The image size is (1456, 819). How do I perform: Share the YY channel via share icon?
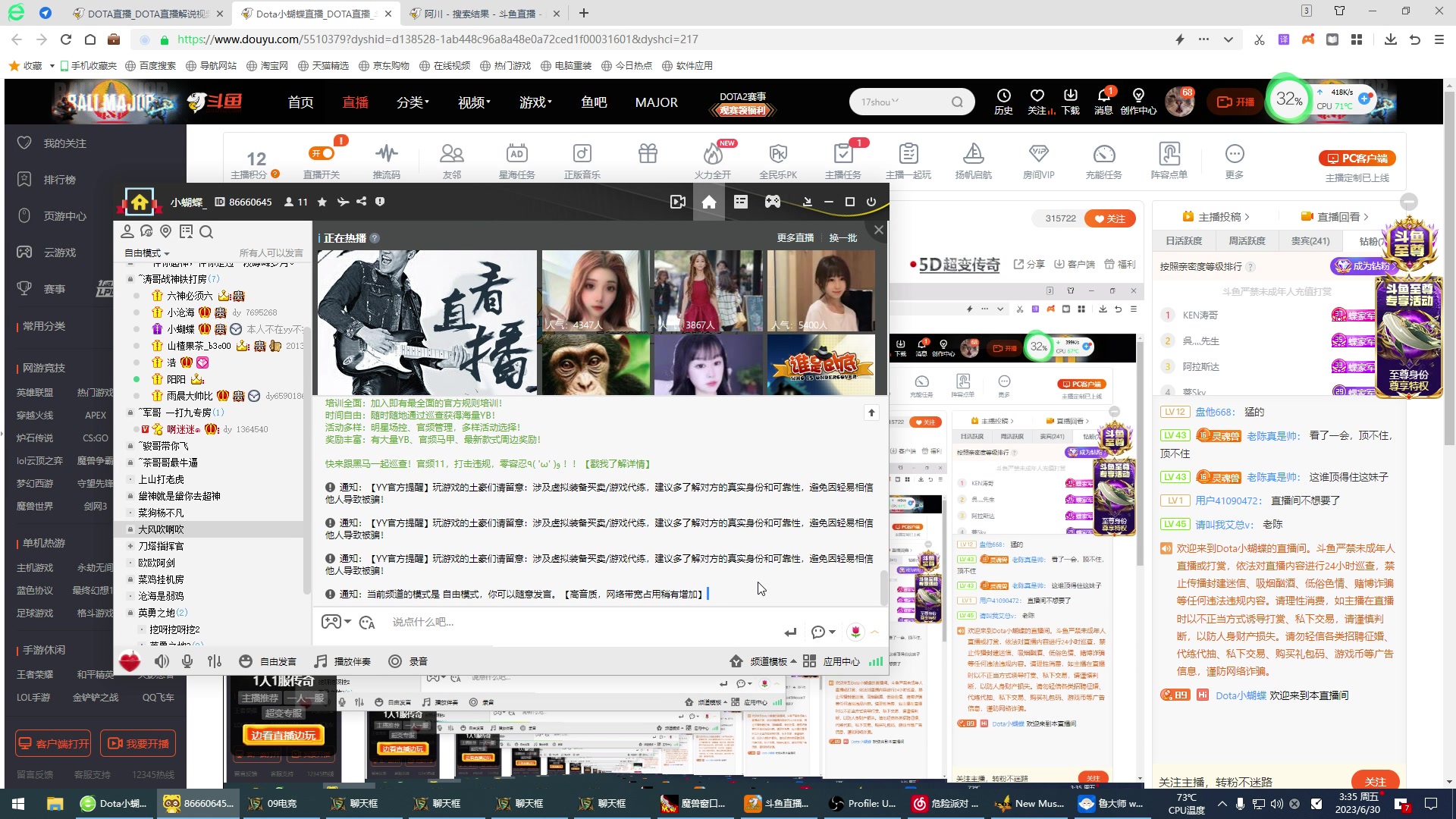pos(361,202)
